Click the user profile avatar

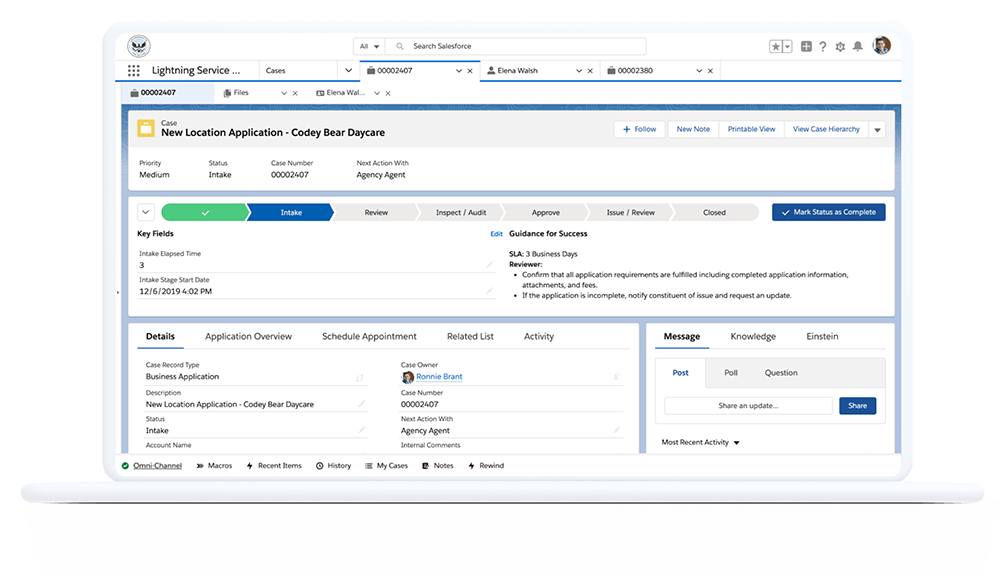click(x=881, y=46)
